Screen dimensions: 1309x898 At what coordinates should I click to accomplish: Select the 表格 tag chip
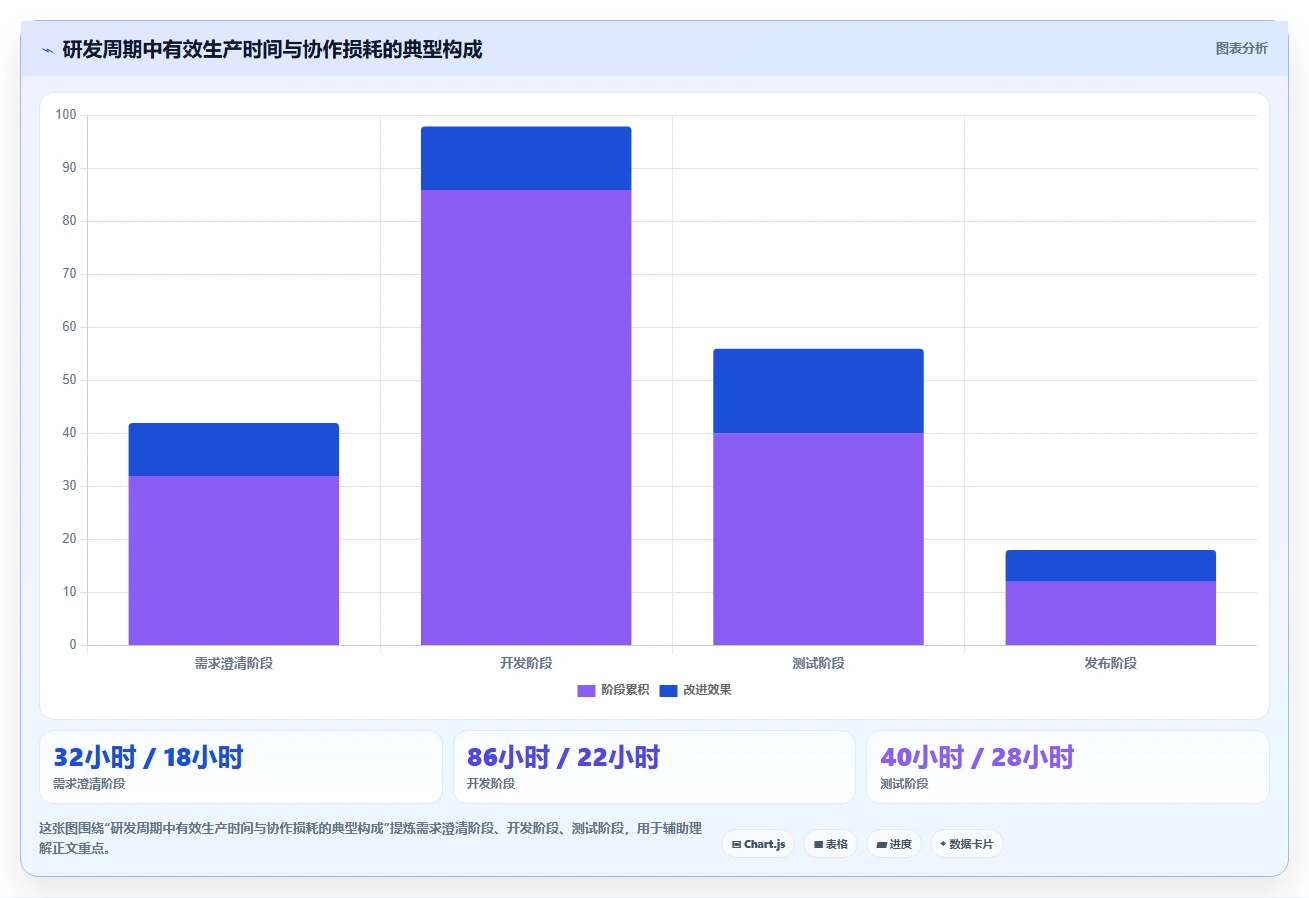pyautogui.click(x=830, y=844)
